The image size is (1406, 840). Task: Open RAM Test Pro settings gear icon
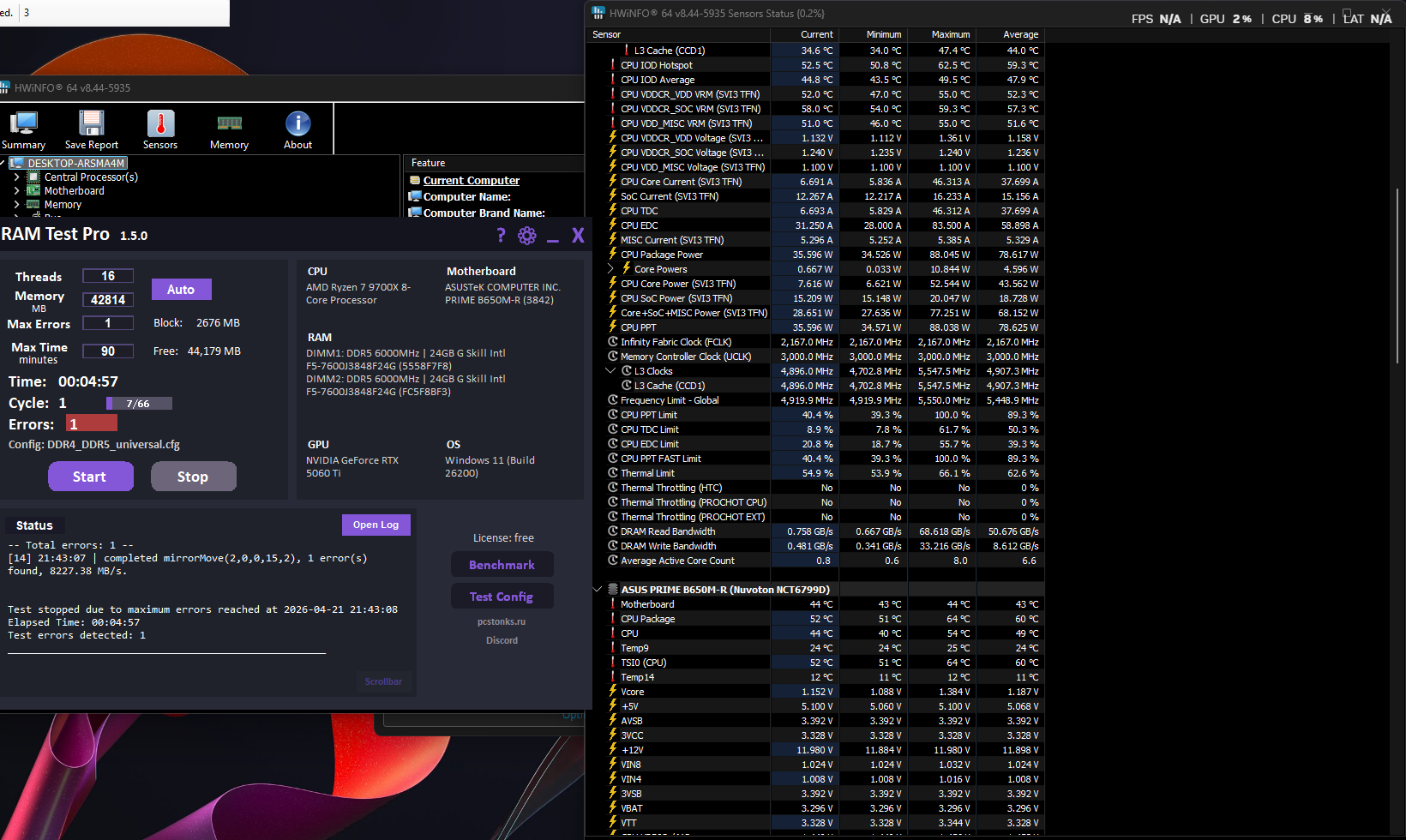tap(527, 236)
